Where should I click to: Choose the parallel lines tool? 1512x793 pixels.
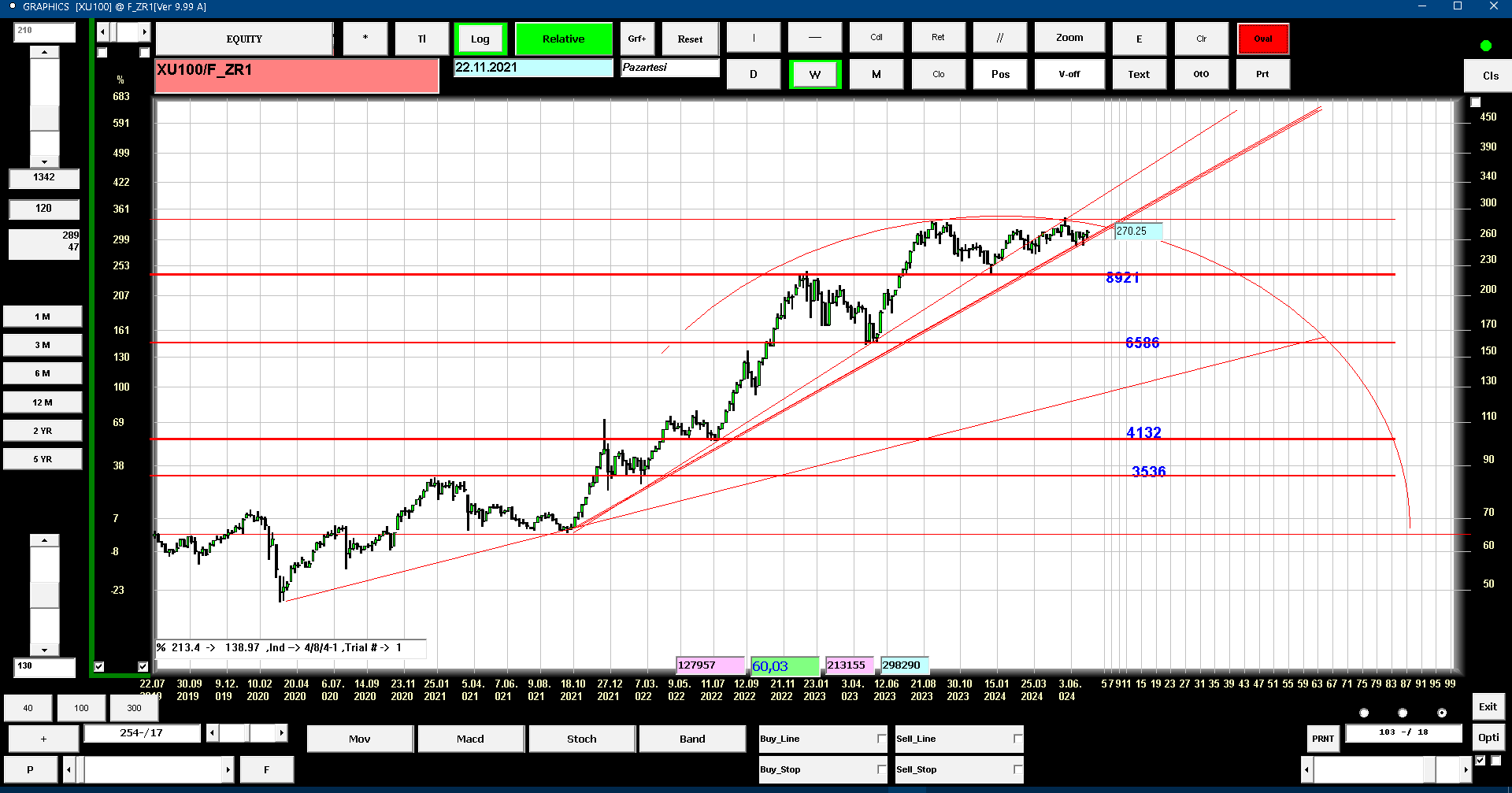click(1000, 38)
